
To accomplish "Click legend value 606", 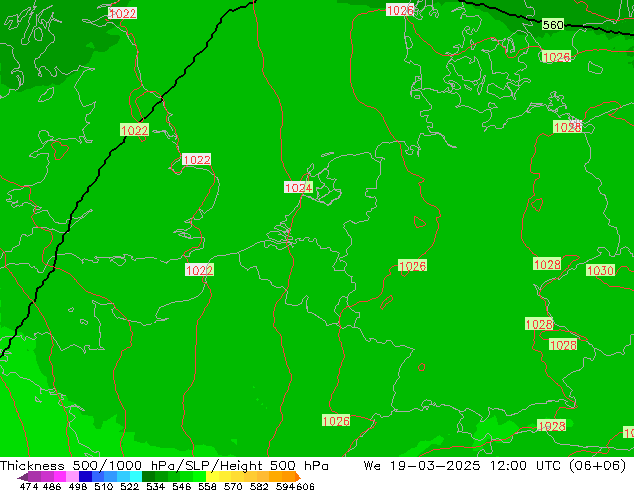I will (305, 486).
